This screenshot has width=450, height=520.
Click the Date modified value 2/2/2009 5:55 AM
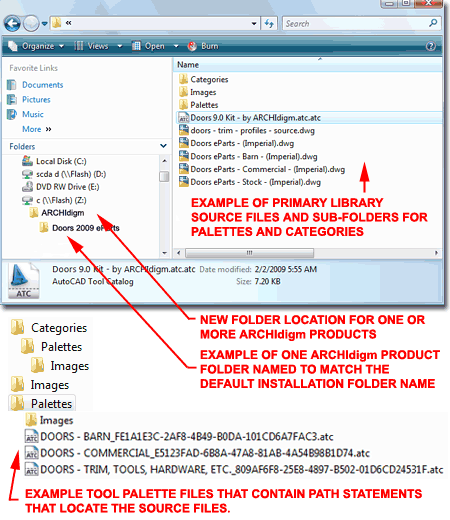tap(286, 269)
